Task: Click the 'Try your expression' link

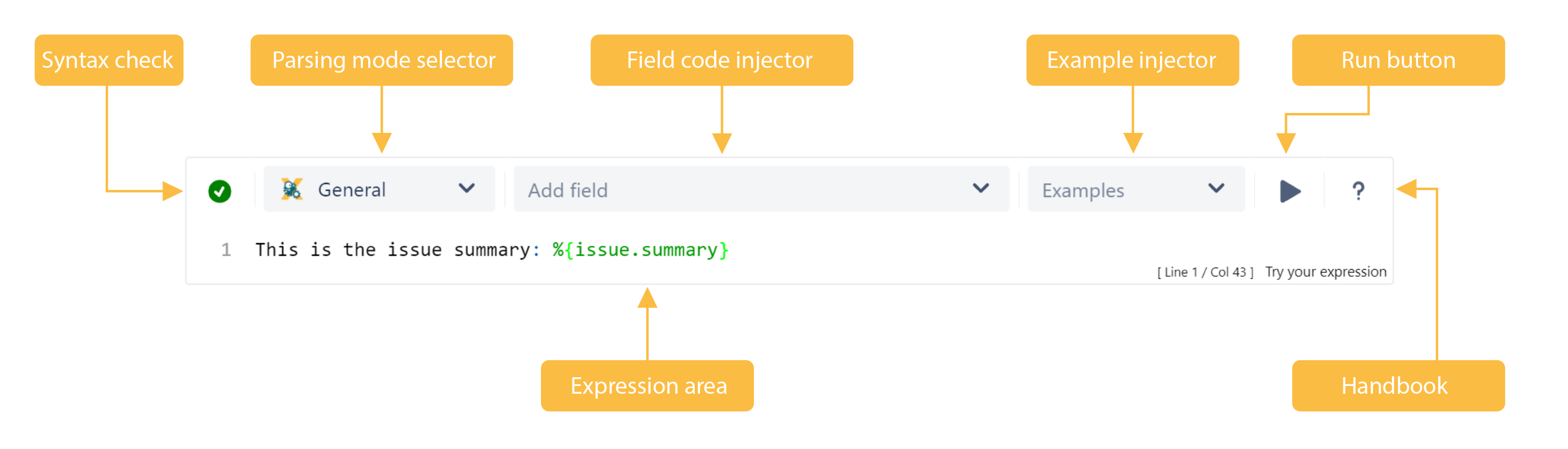Action: pos(1326,272)
